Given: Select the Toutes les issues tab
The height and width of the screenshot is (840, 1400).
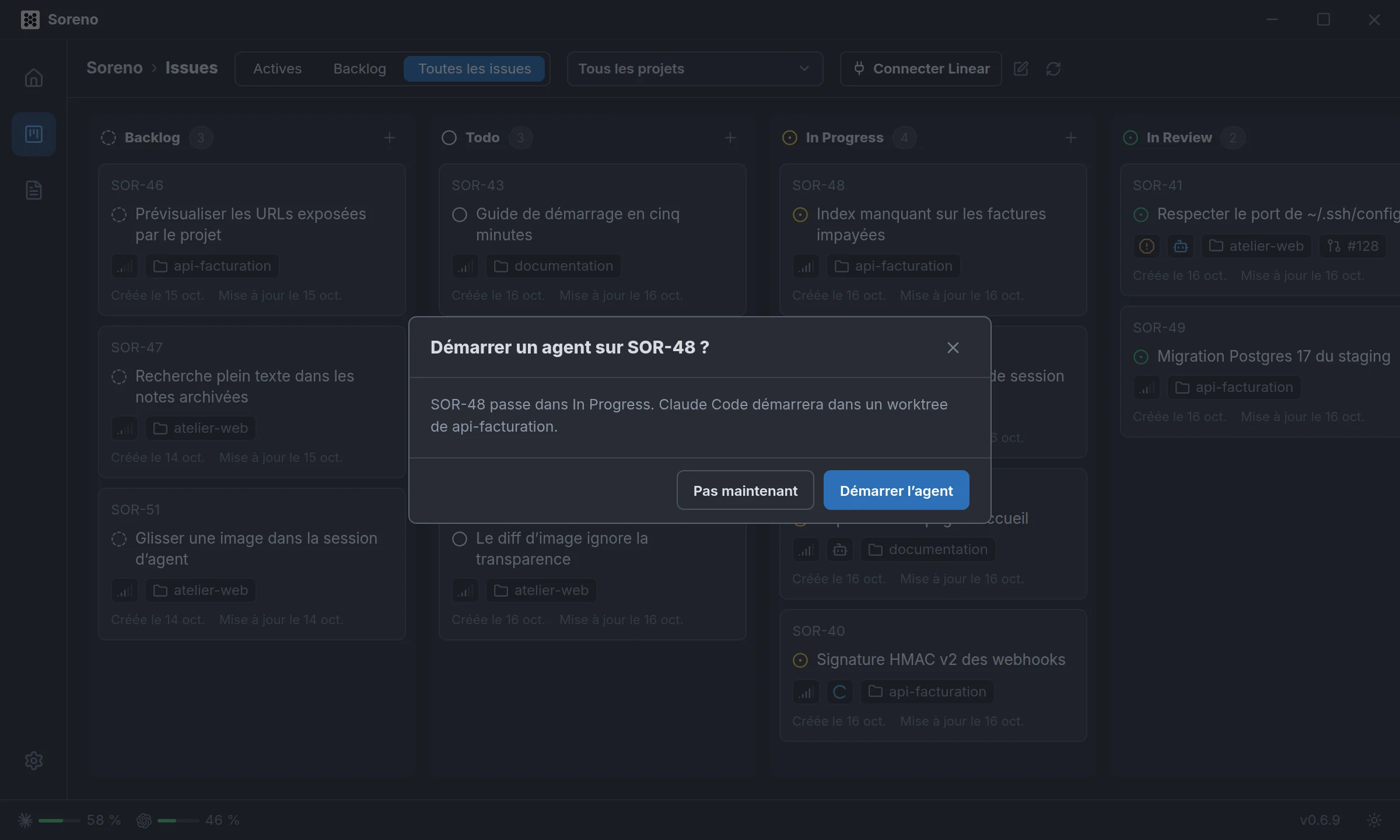Looking at the screenshot, I should click(474, 69).
